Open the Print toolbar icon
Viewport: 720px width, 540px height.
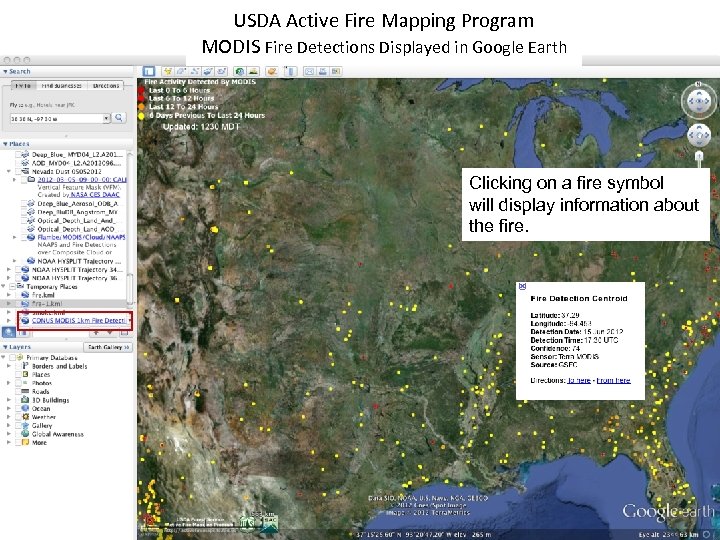[323, 71]
